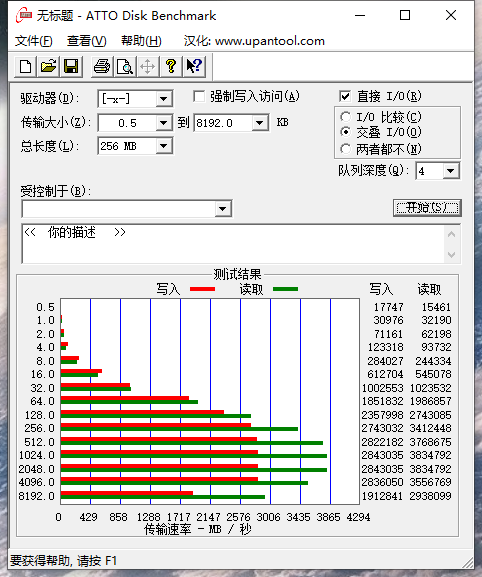
Task: Click the read value 3556769
Action: pyautogui.click(x=430, y=482)
